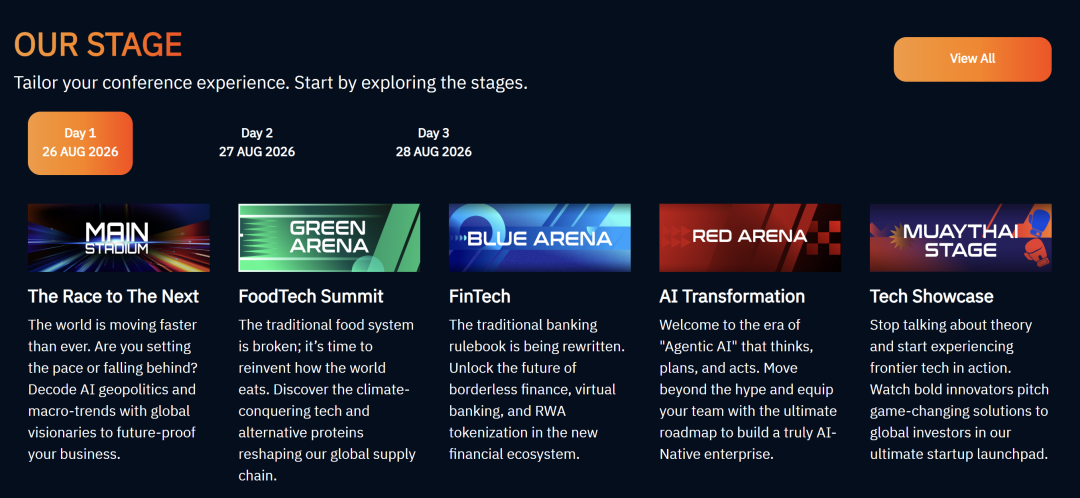Open the Blue Arena banner image
Viewport: 1080px width, 498px height.
click(x=540, y=238)
